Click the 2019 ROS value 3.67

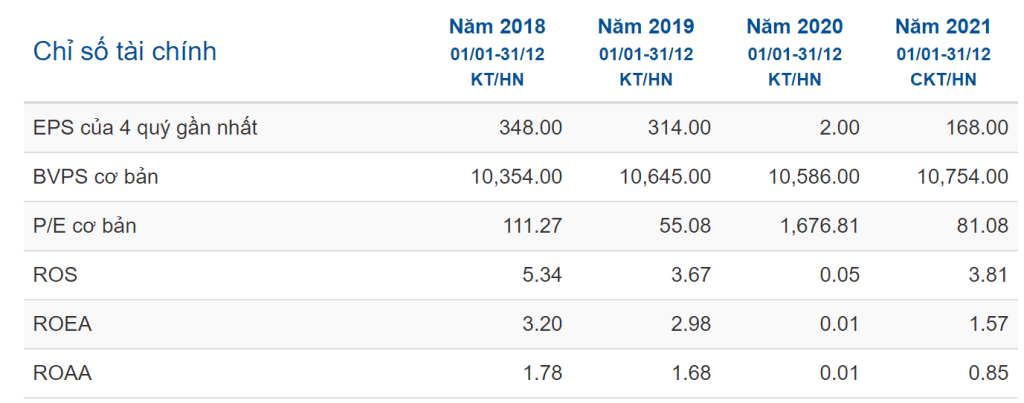(691, 275)
